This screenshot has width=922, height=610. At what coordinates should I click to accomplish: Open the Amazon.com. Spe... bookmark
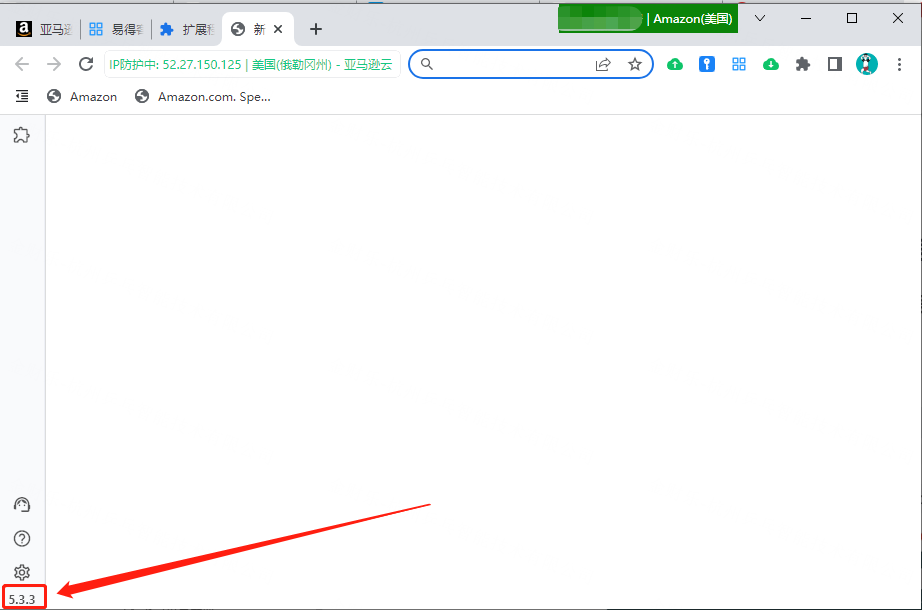click(203, 96)
